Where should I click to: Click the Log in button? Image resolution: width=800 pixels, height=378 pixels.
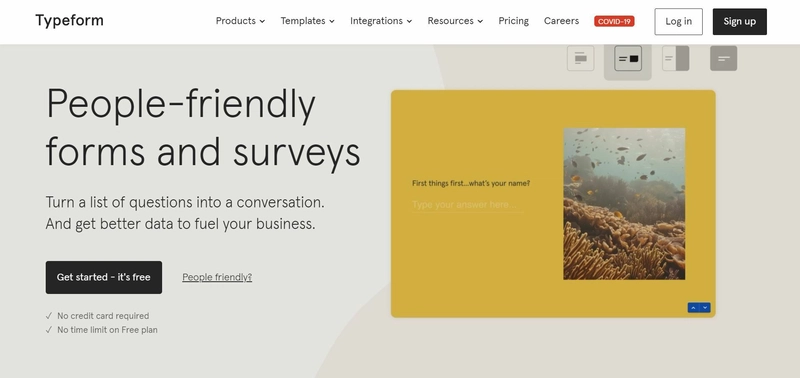(x=679, y=21)
